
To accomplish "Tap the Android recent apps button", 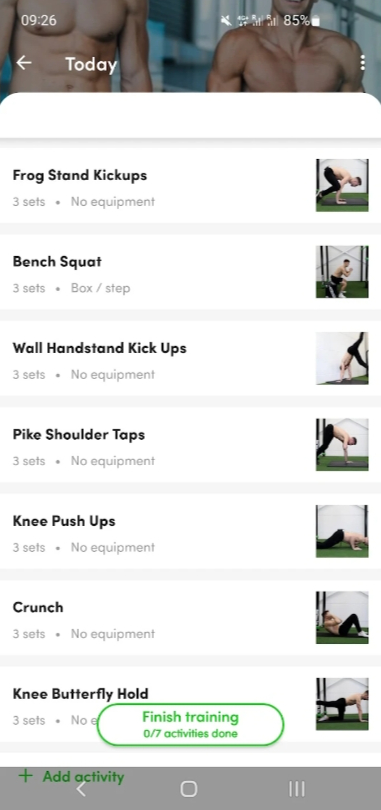I will pos(296,789).
